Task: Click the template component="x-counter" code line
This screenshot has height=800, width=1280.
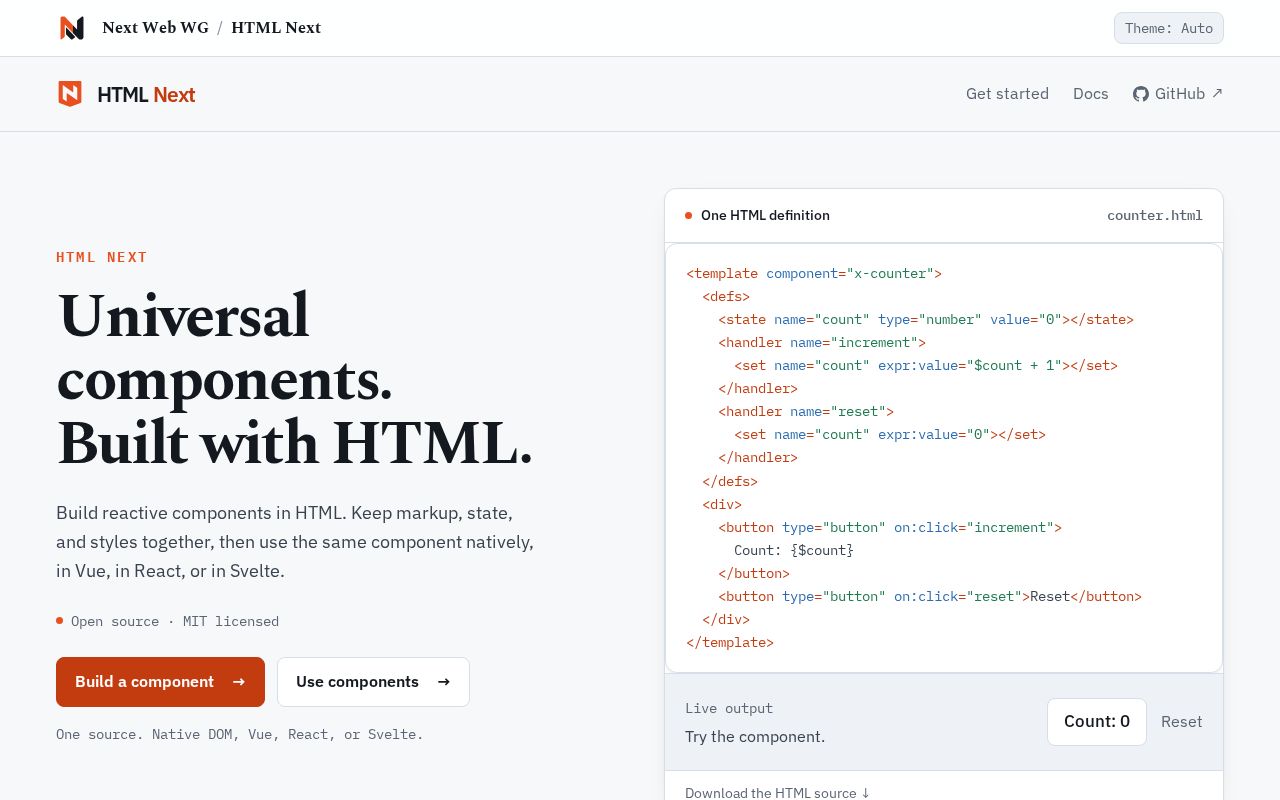Action: [814, 273]
